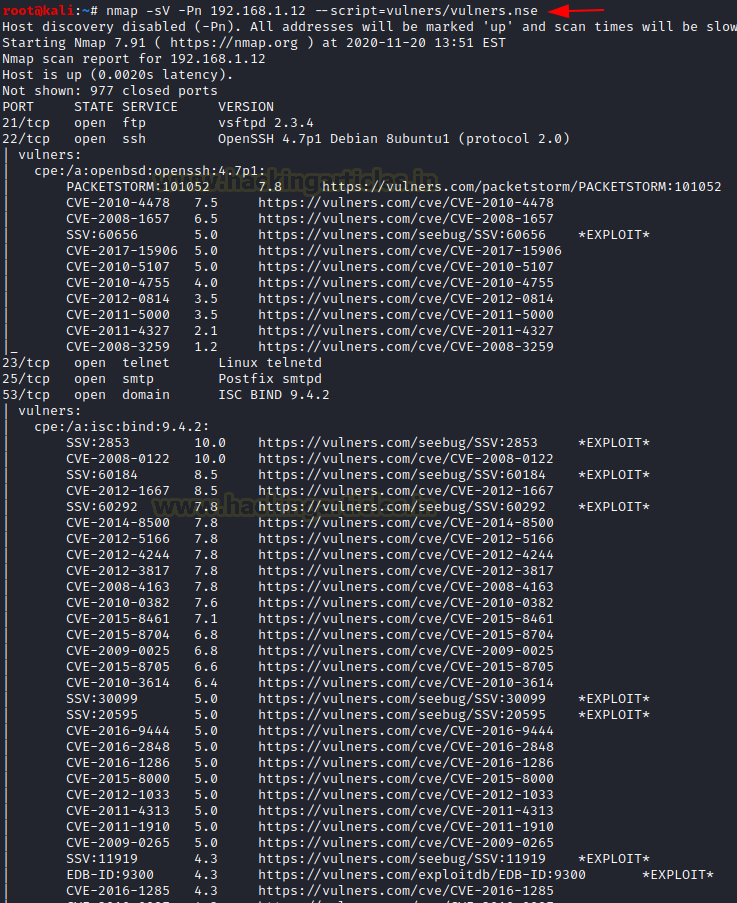Open the CVE-2015-8461 vulners link
Image resolution: width=737 pixels, height=903 pixels.
pyautogui.click(x=406, y=619)
